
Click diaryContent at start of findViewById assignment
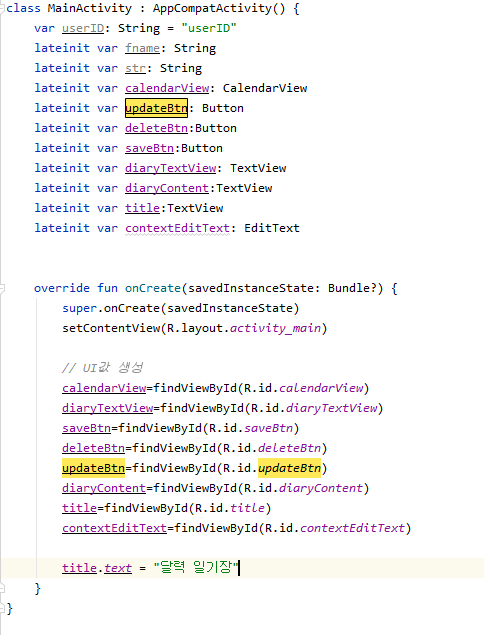click(104, 488)
